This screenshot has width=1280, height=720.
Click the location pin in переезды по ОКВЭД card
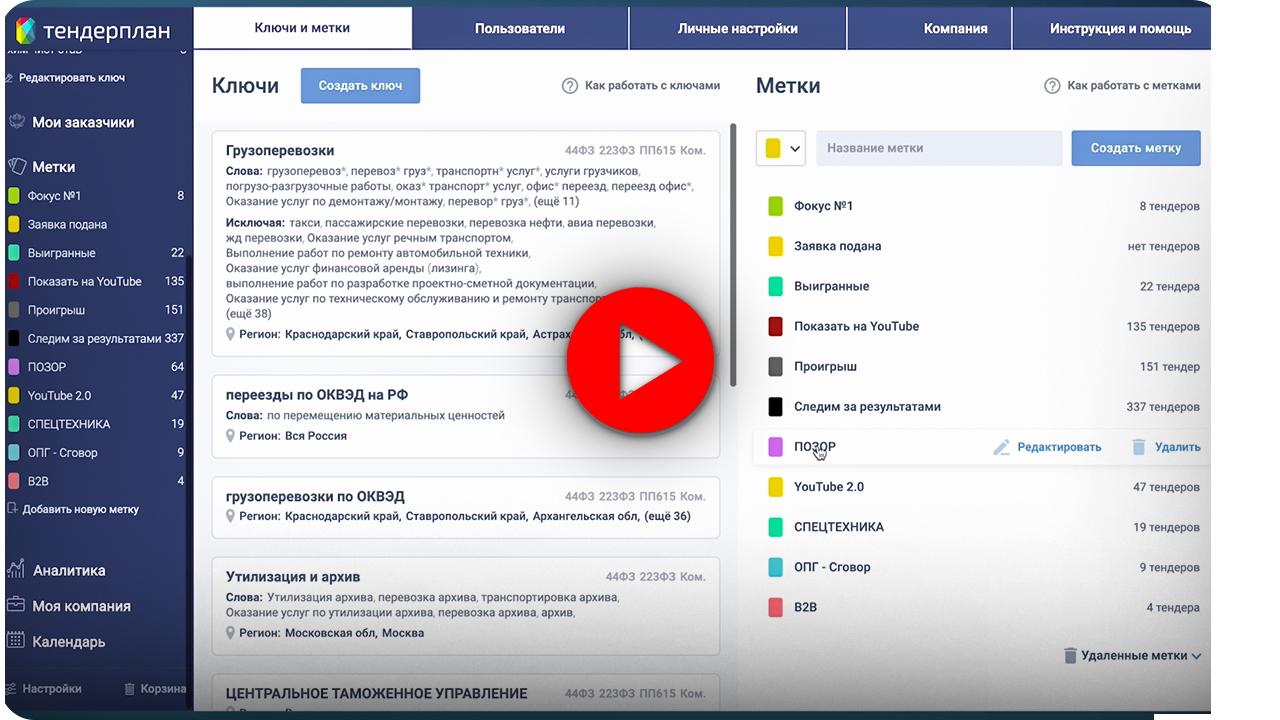230,436
